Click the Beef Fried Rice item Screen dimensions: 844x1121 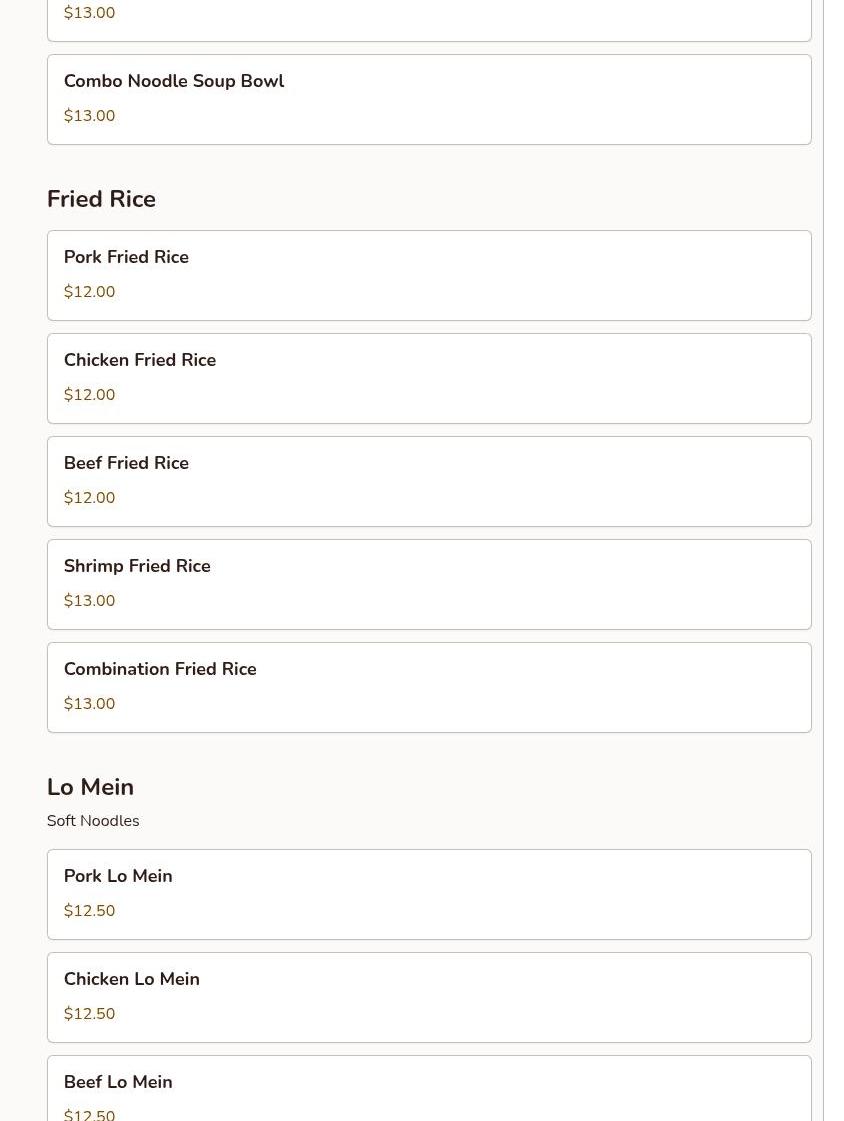click(x=428, y=481)
